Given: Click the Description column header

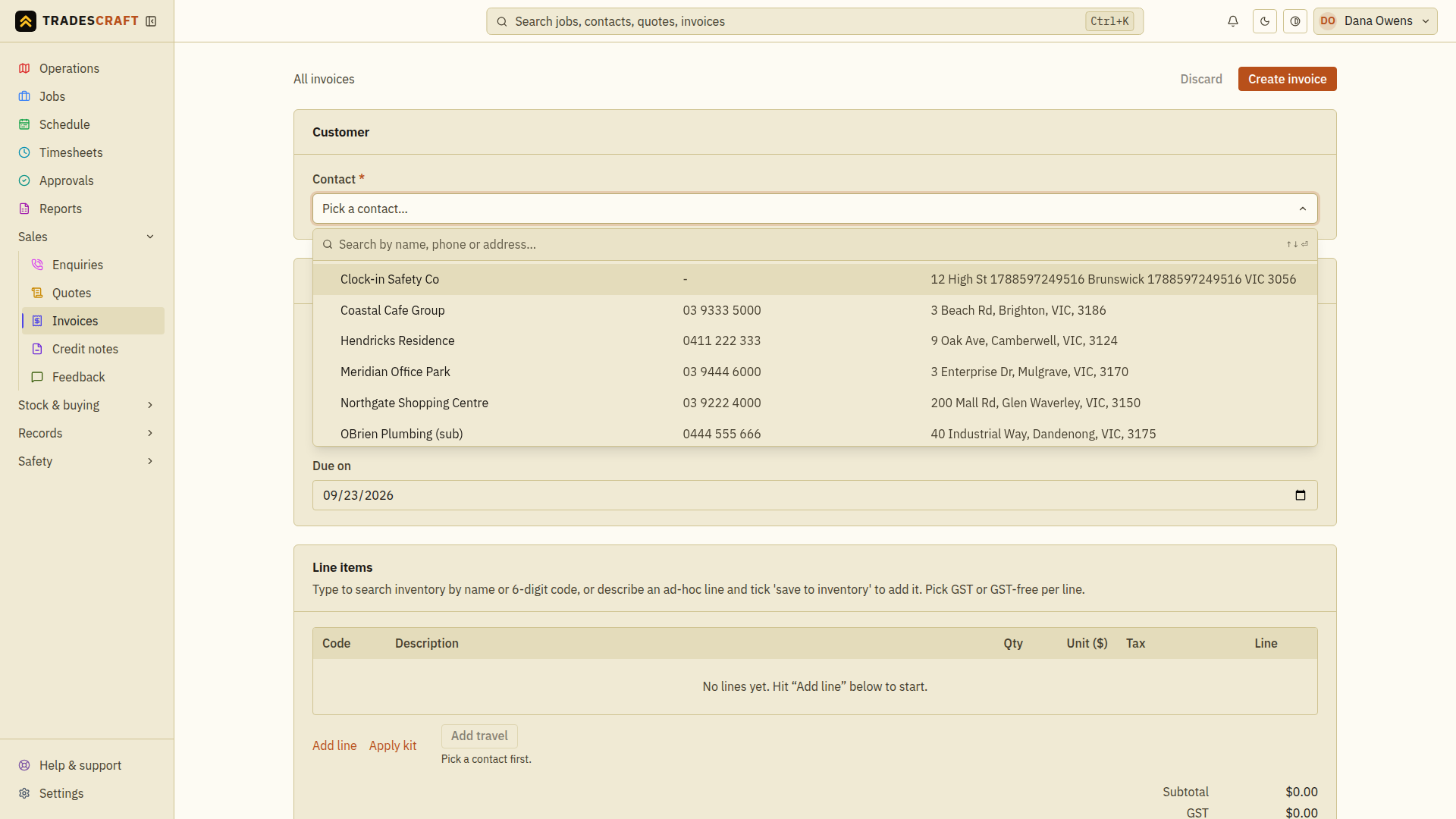Looking at the screenshot, I should [426, 643].
